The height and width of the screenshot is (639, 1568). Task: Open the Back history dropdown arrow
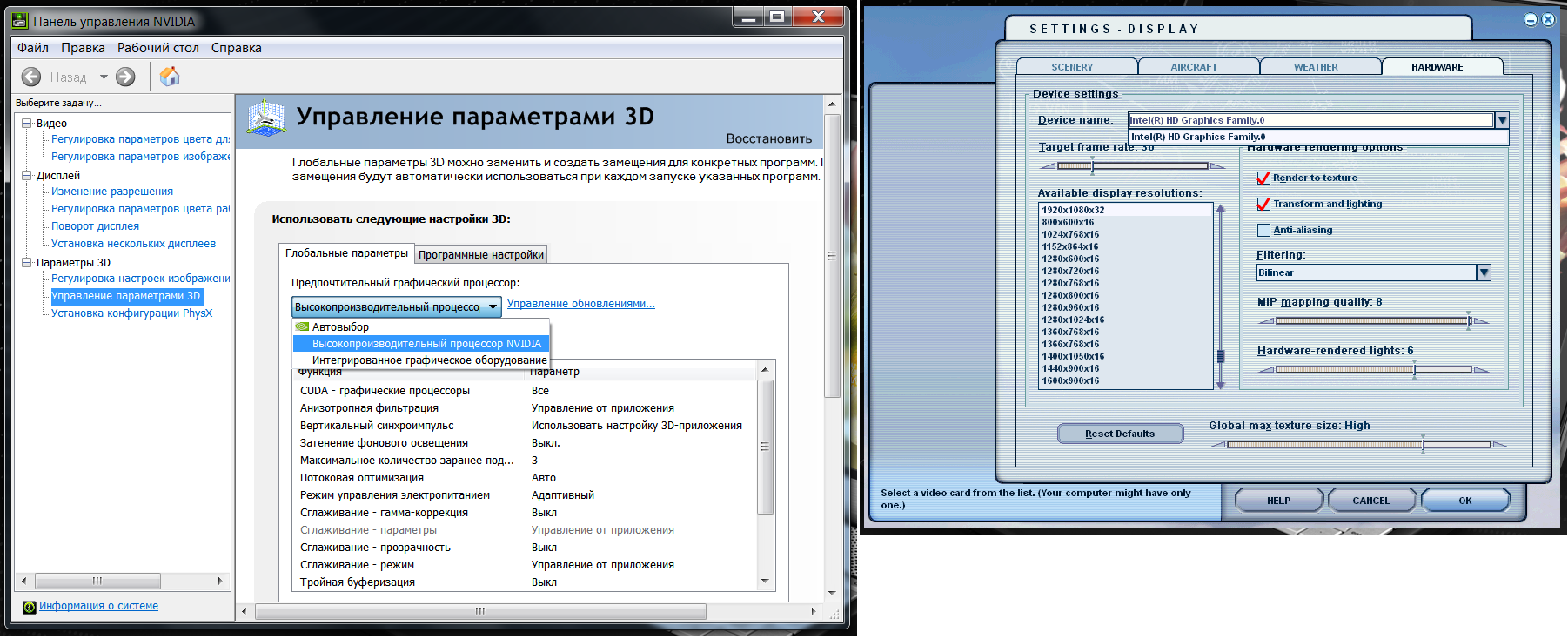click(104, 77)
